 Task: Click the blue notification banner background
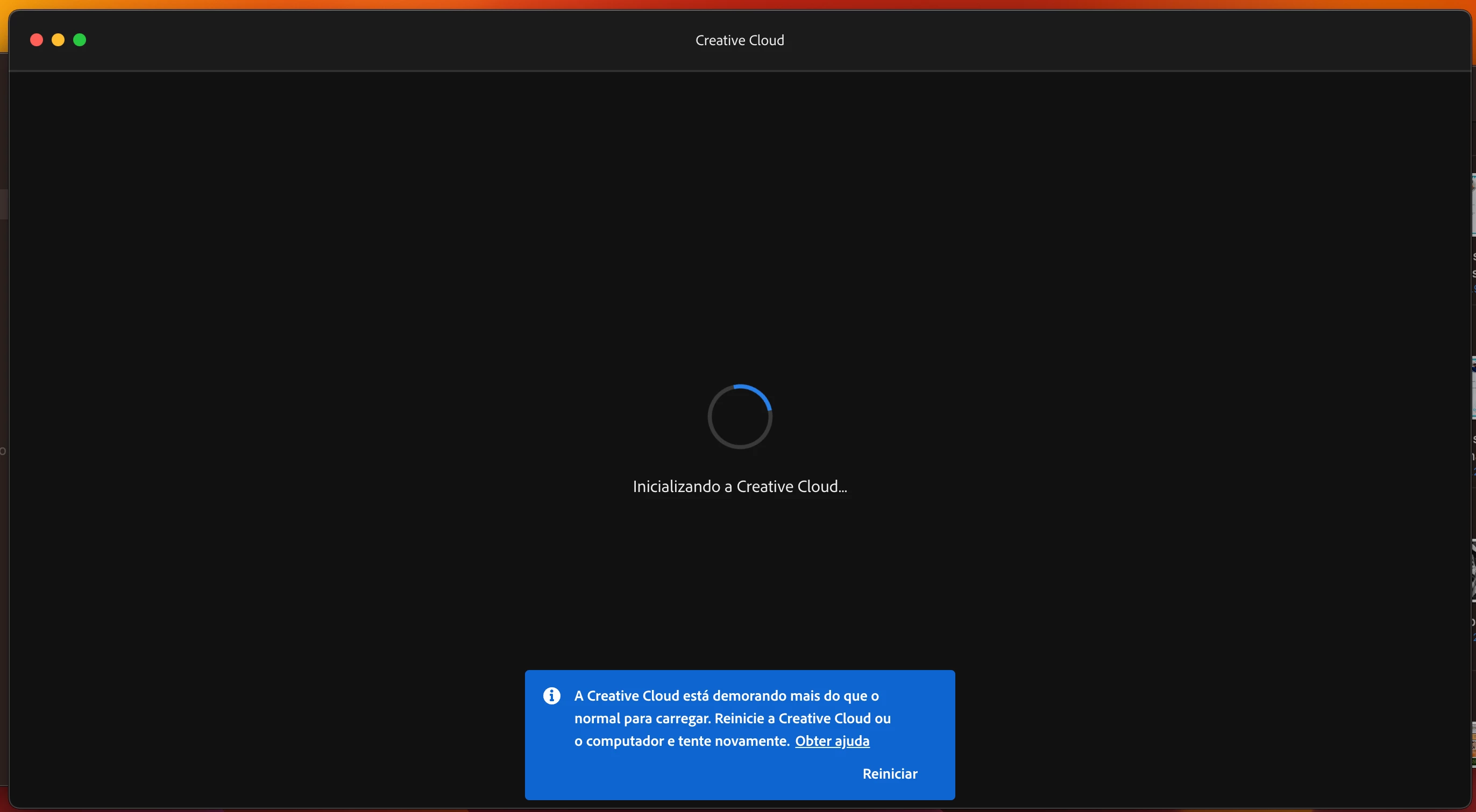pyautogui.click(x=659, y=779)
